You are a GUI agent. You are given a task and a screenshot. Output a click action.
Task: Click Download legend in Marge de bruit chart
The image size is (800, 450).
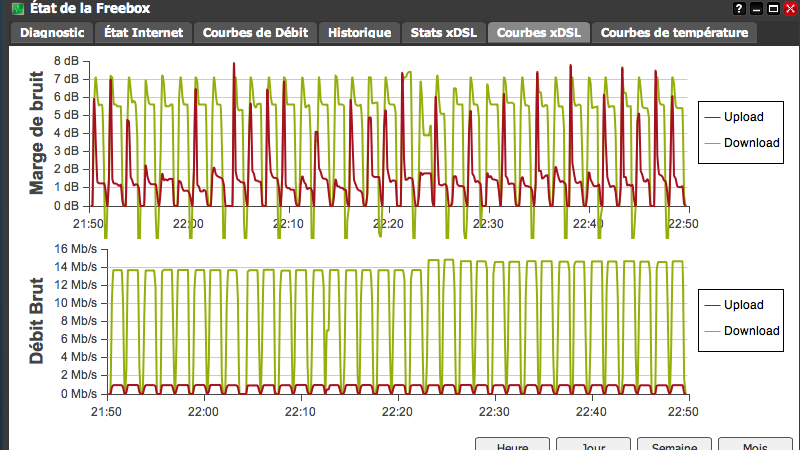(x=742, y=143)
